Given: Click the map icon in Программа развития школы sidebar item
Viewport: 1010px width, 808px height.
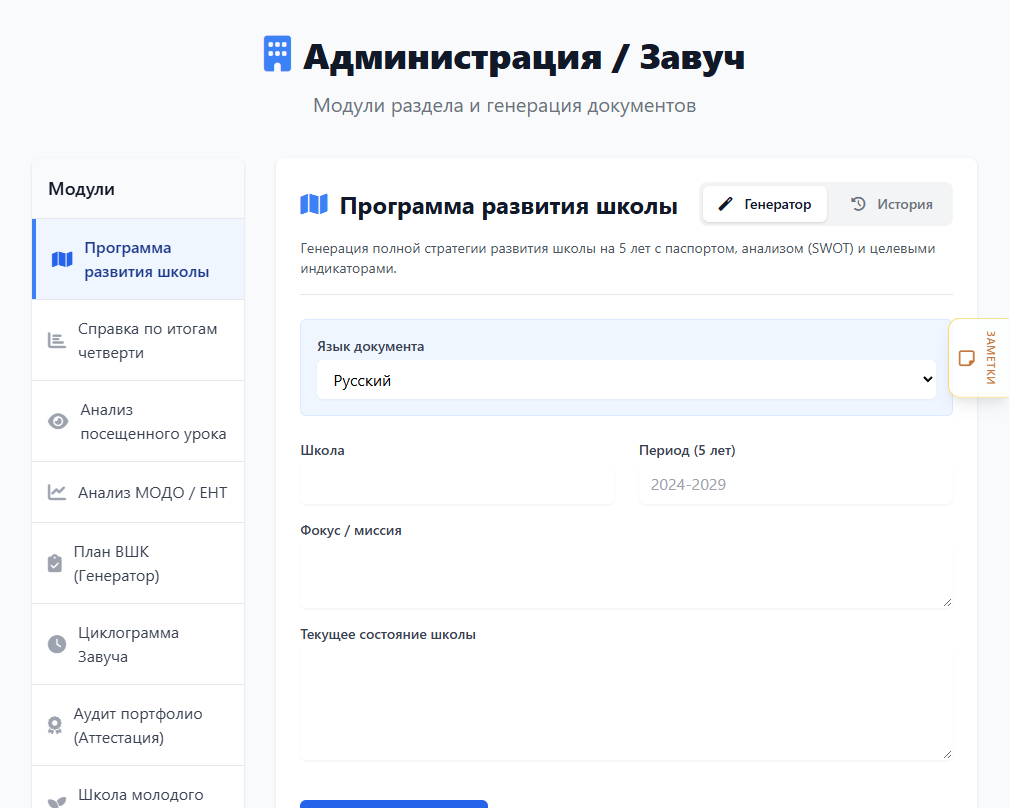Looking at the screenshot, I should point(62,260).
